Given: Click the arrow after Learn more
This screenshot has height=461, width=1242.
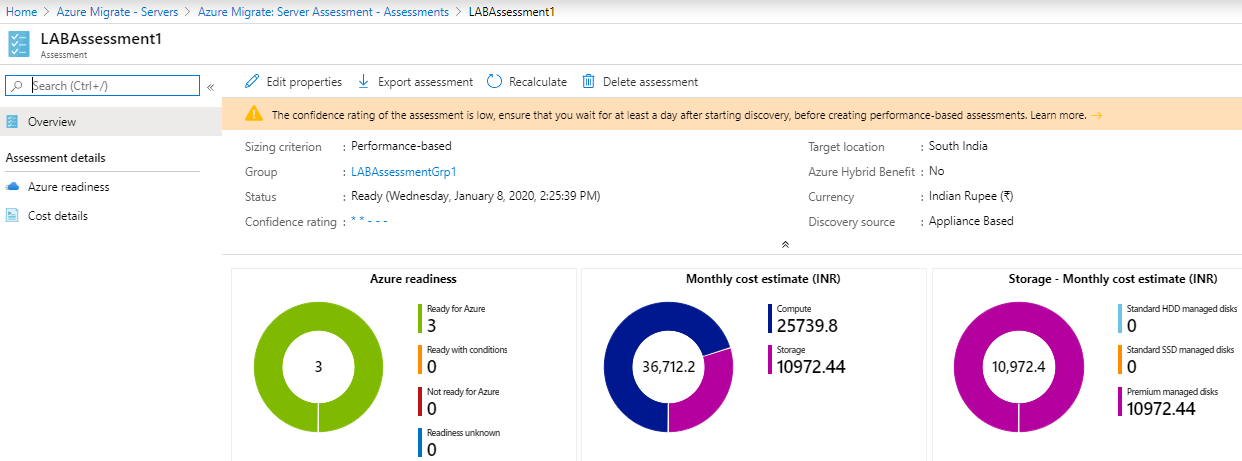Looking at the screenshot, I should pyautogui.click(x=1097, y=115).
